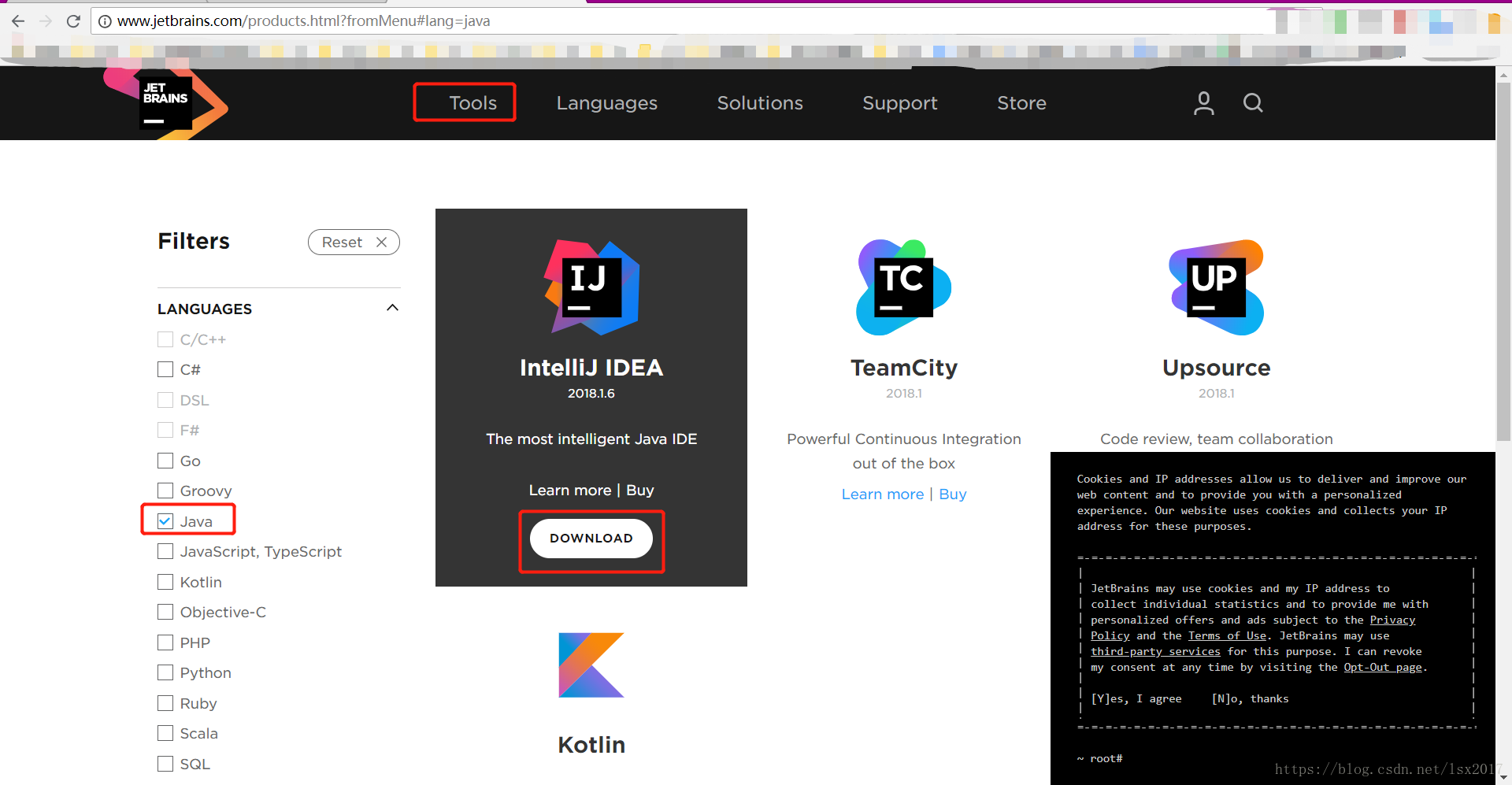Viewport: 1512px width, 785px height.
Task: Open the third-party services link
Action: click(x=1155, y=652)
